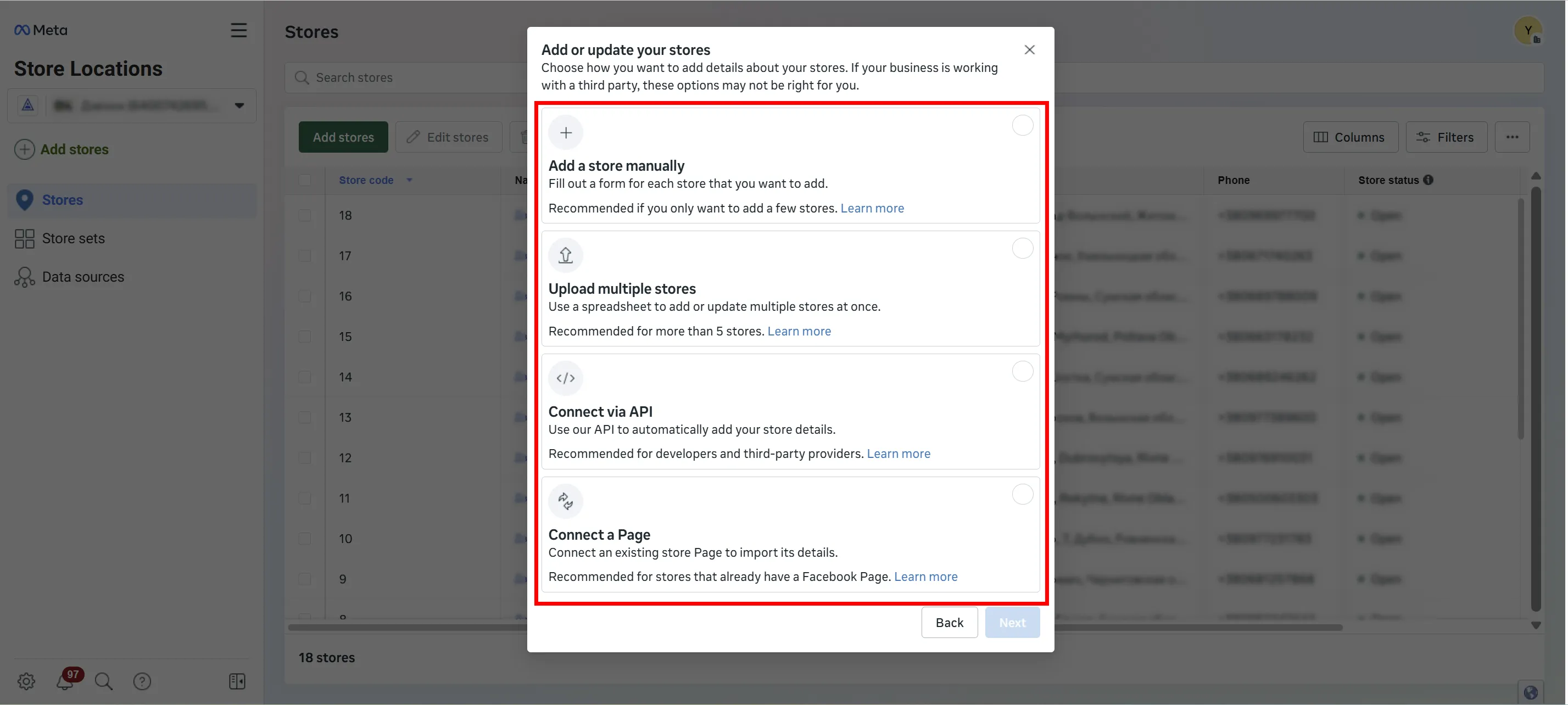The image size is (1568, 705).
Task: Expand the business account dropdown in sidebar
Action: coord(238,105)
